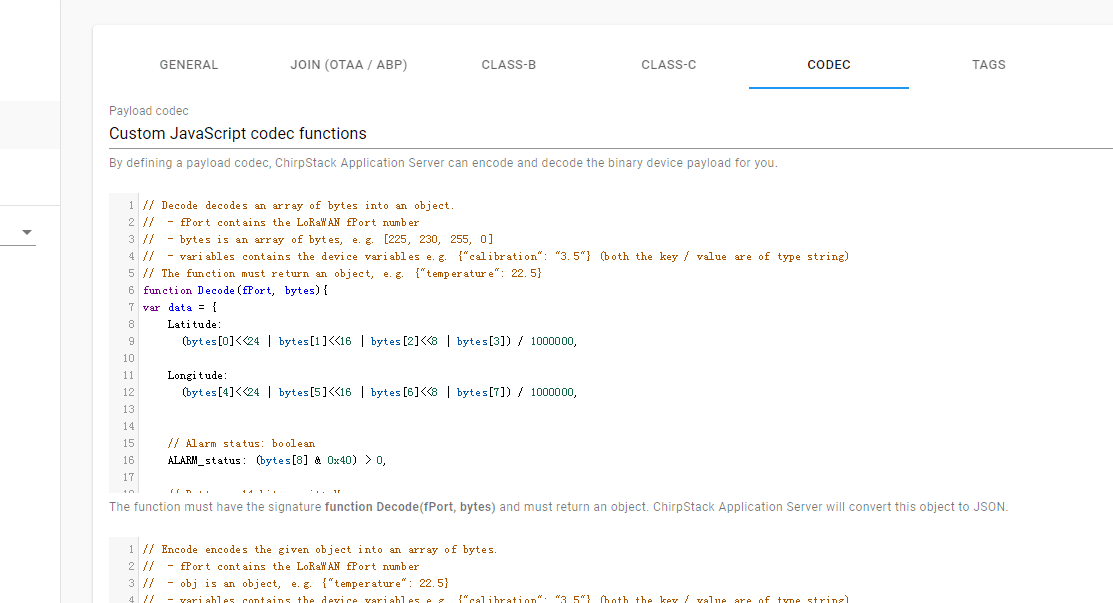This screenshot has height=603, width=1113.
Task: Click the ALARM_status code line
Action: tap(277, 460)
